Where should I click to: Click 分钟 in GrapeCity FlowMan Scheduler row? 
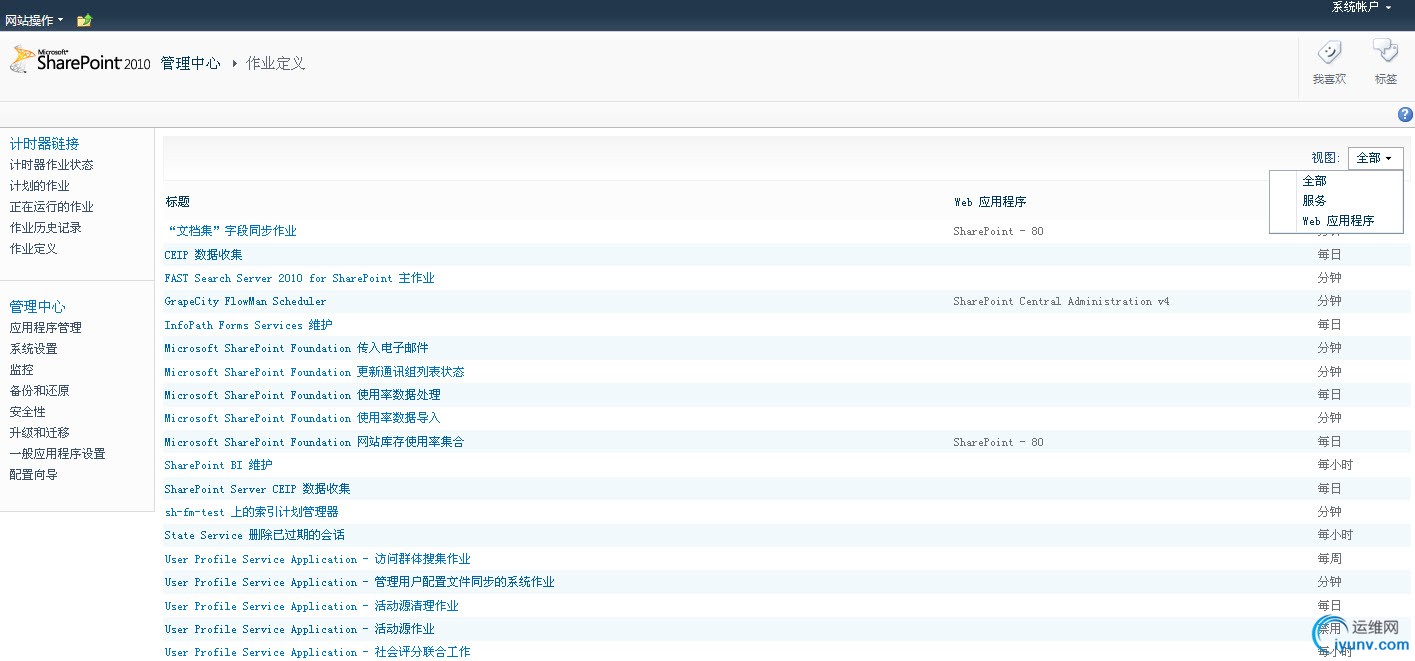pyautogui.click(x=1329, y=301)
